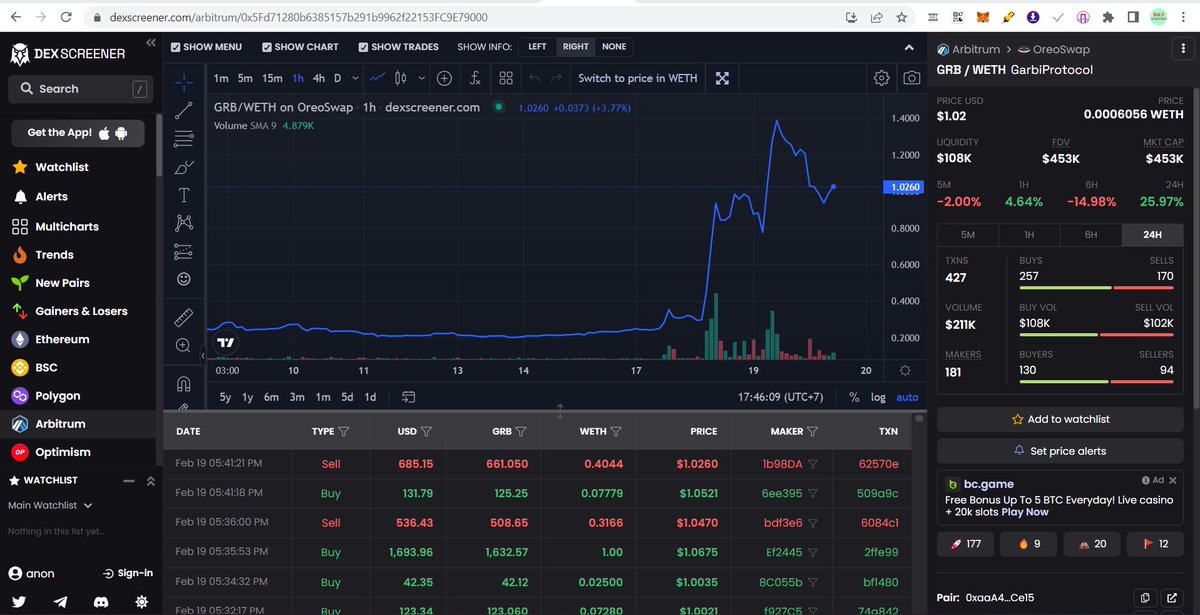
Task: Open the Fibonacci retracement tools
Action: click(x=184, y=139)
